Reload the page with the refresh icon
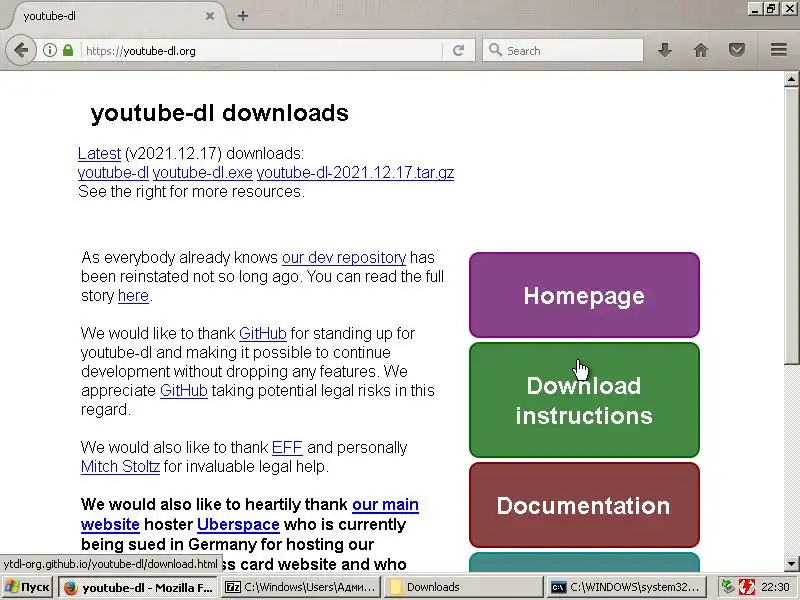Image resolution: width=800 pixels, height=600 pixels. [458, 51]
